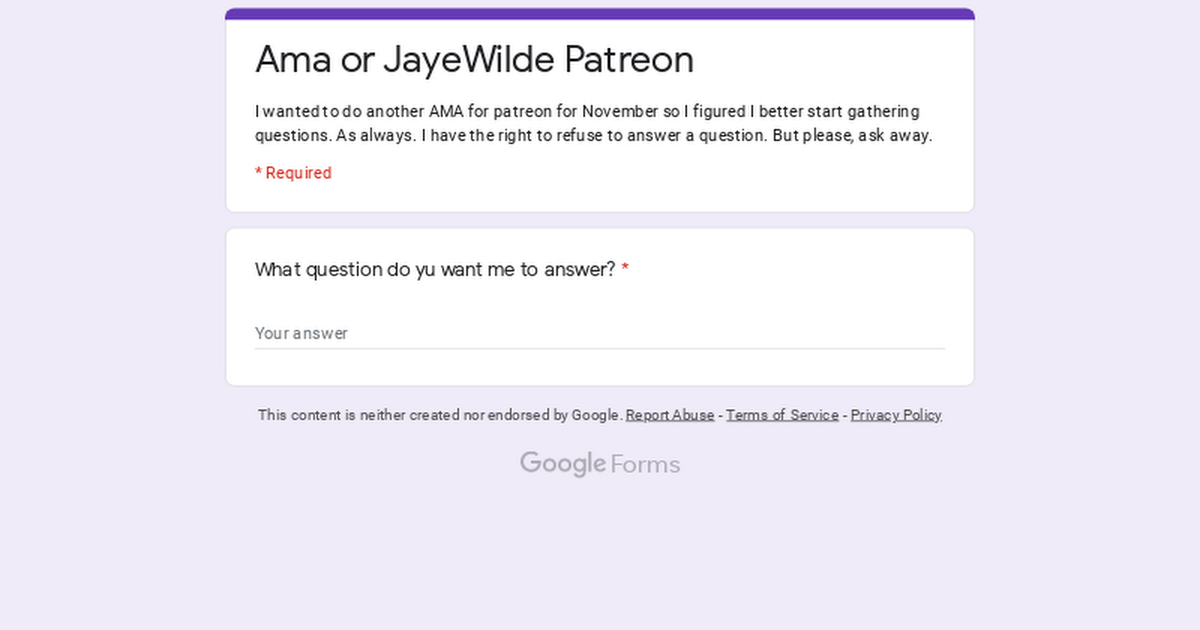Click the sentence "But please, ask away."
Image resolution: width=1200 pixels, height=630 pixels.
pyautogui.click(x=852, y=136)
